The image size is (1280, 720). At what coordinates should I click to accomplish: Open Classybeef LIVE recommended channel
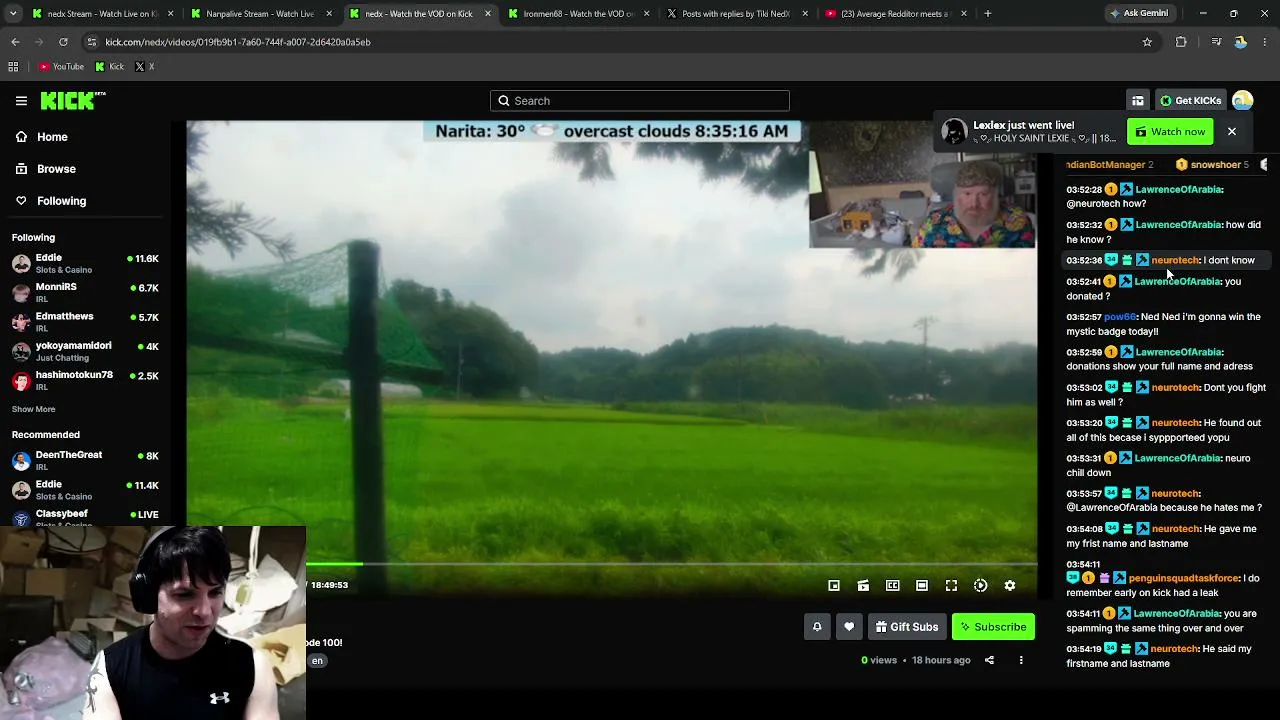(x=85, y=517)
